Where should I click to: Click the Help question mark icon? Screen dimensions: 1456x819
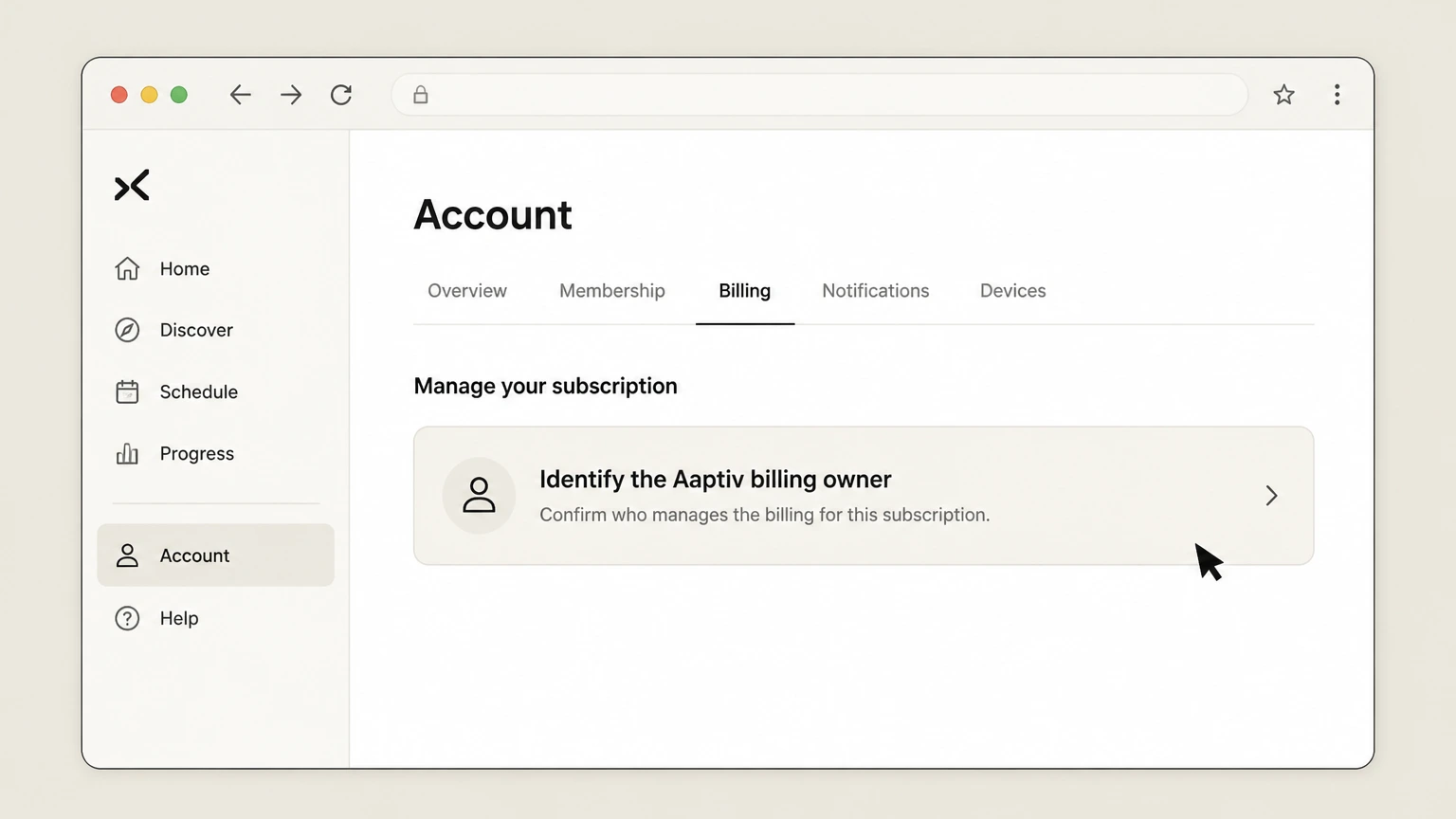click(127, 618)
